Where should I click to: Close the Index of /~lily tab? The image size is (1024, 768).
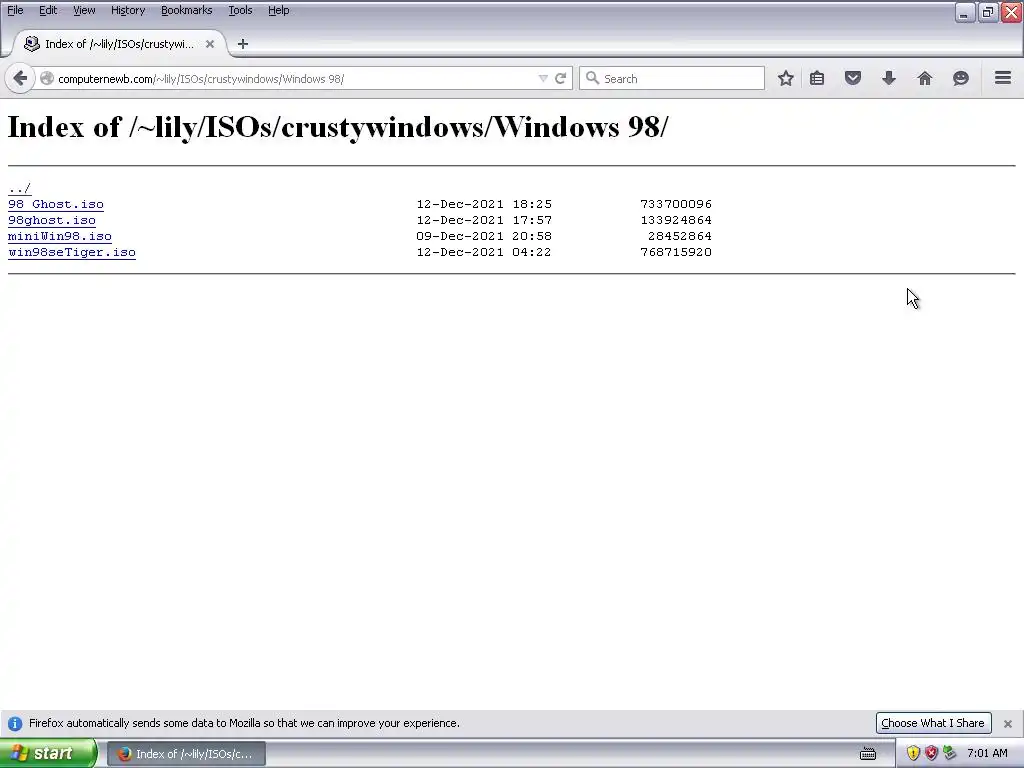click(x=210, y=44)
